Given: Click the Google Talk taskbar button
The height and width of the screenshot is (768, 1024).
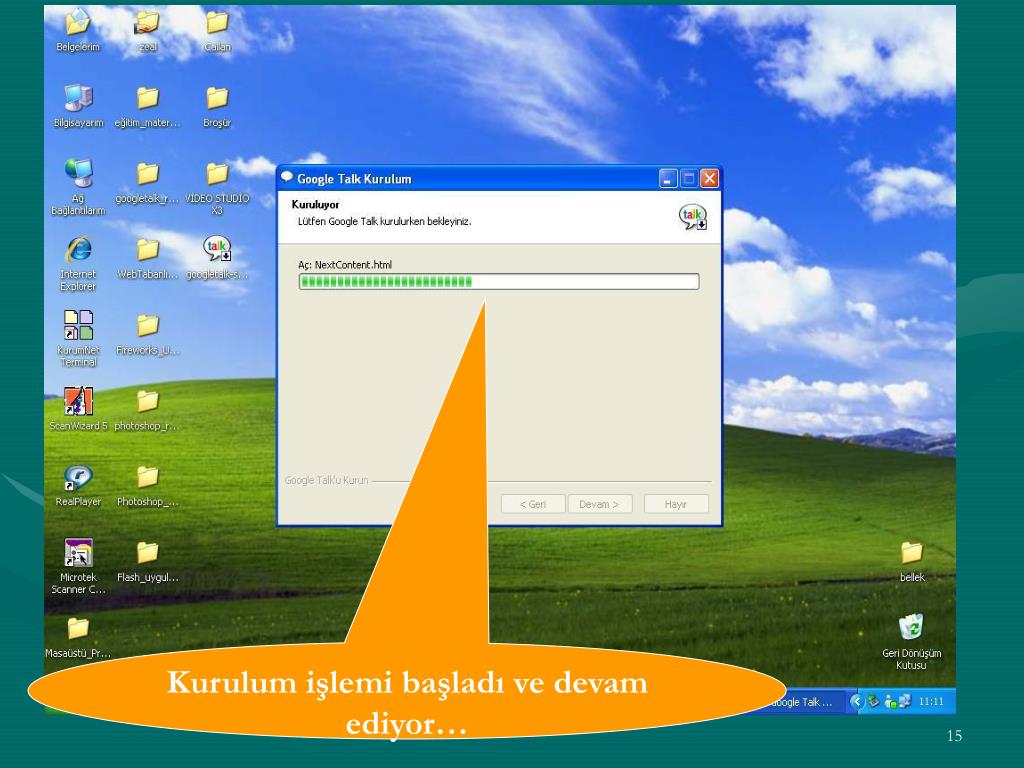Looking at the screenshot, I should tap(808, 702).
